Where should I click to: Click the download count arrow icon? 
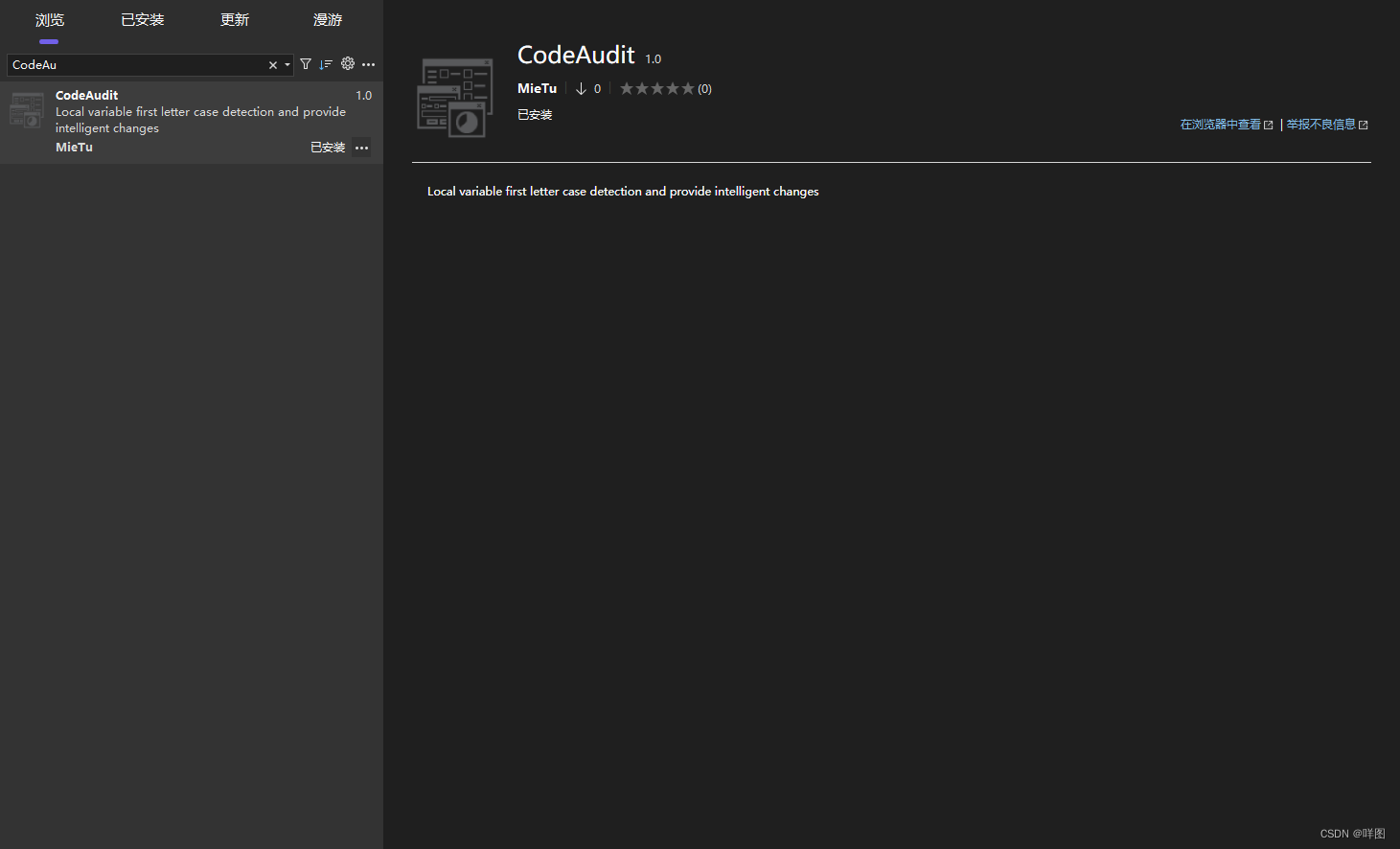pos(581,88)
